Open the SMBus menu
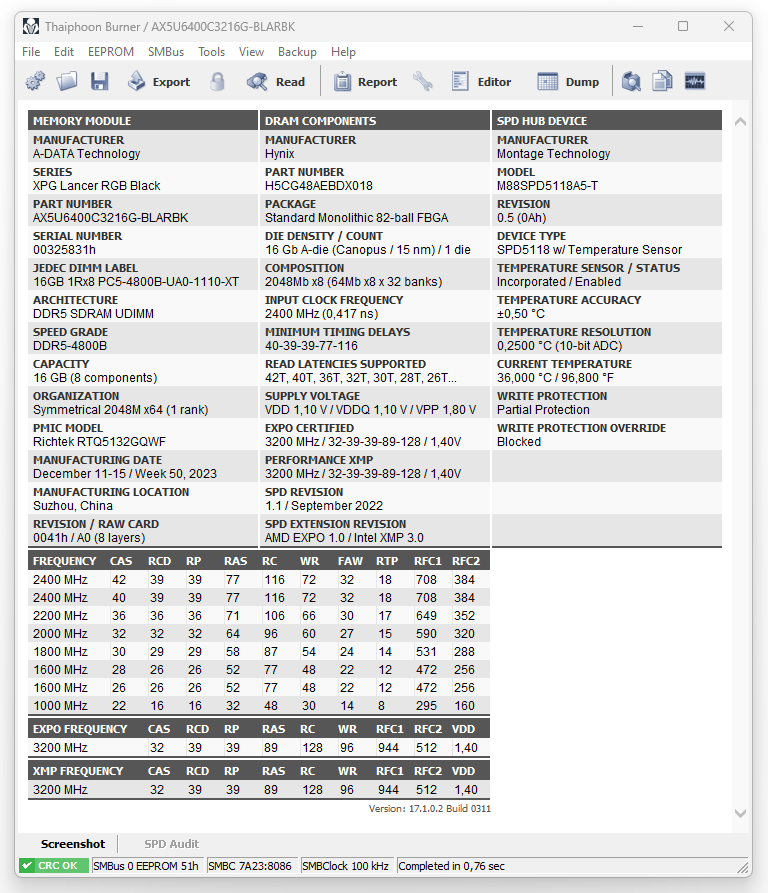 [x=166, y=52]
